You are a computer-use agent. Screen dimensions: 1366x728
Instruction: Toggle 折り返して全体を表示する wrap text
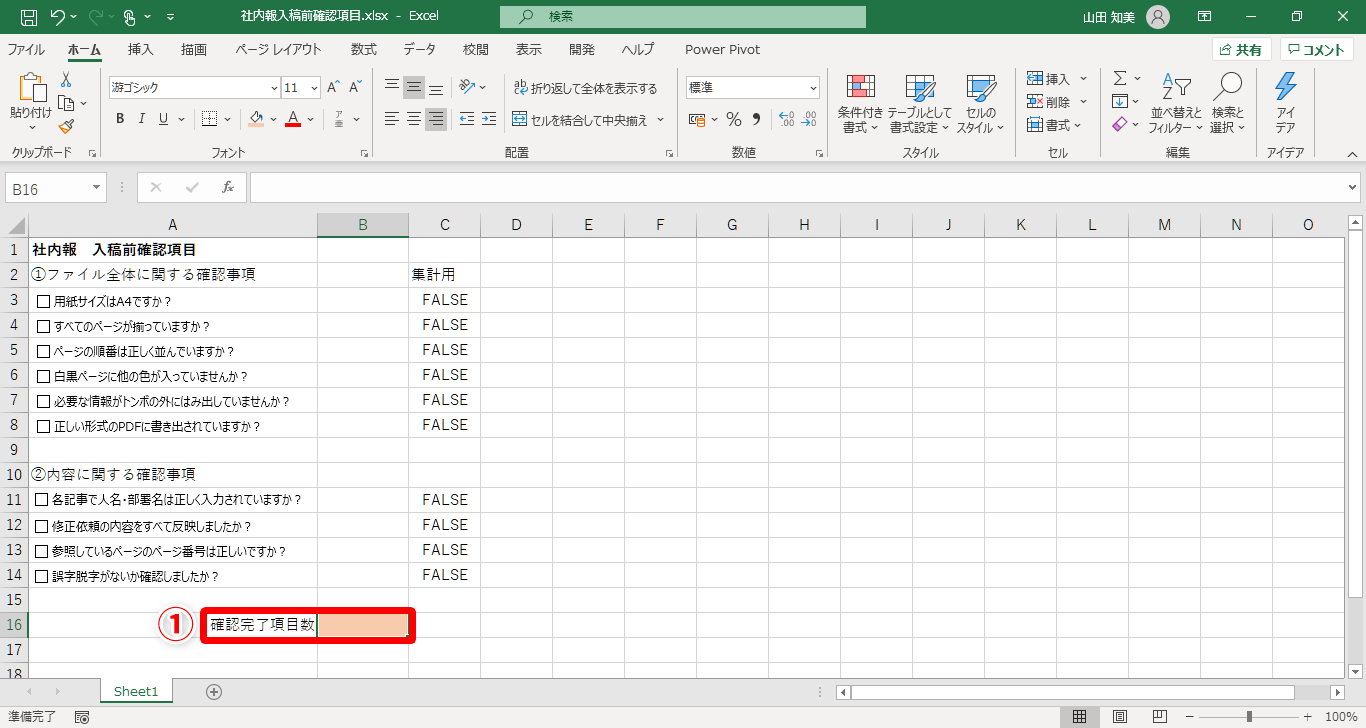(585, 88)
